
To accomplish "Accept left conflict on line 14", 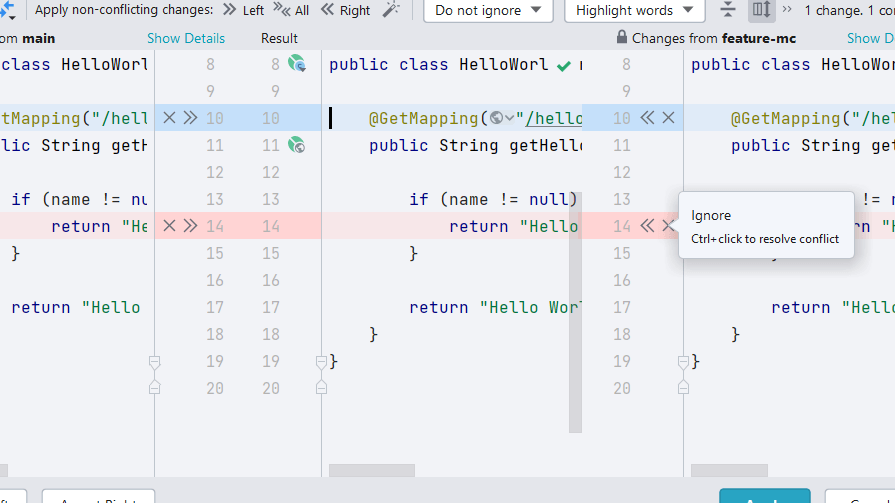I will pyautogui.click(x=190, y=226).
